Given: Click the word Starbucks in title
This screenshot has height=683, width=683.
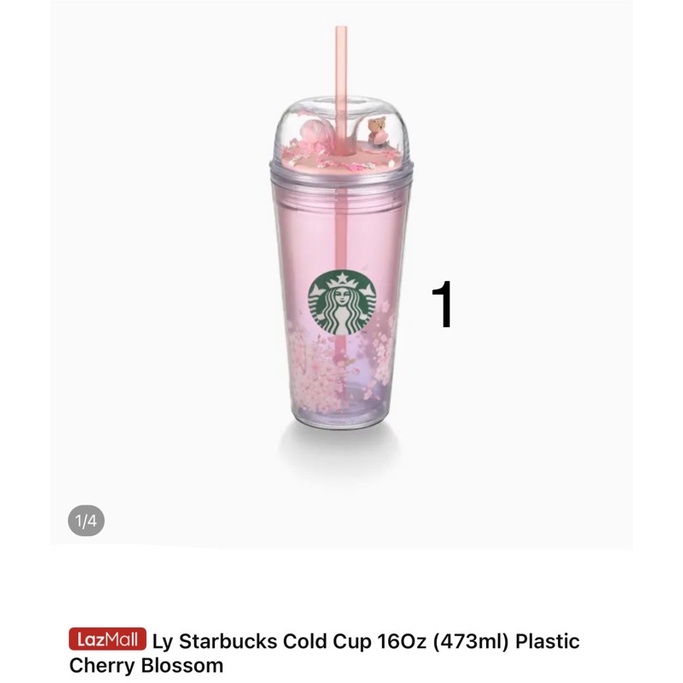Looking at the screenshot, I should point(228,641).
